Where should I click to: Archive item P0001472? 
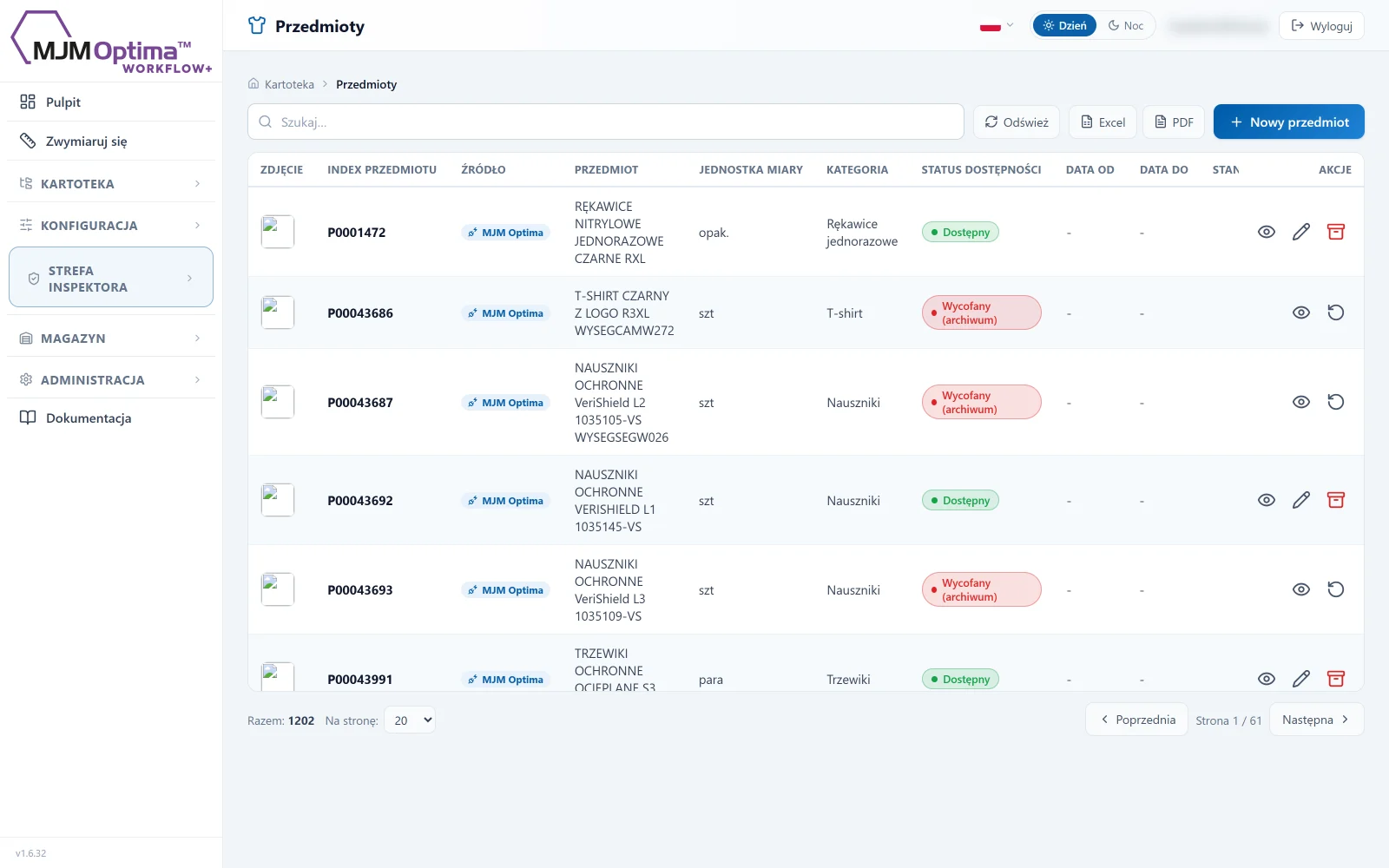coord(1336,232)
